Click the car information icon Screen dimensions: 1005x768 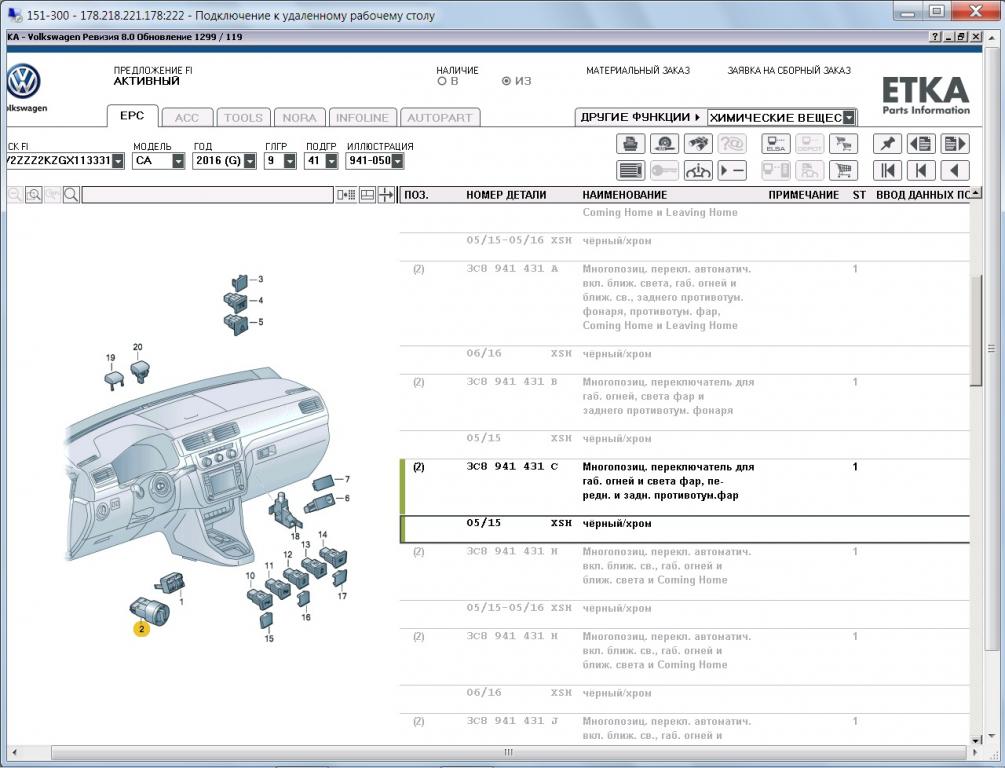698,171
